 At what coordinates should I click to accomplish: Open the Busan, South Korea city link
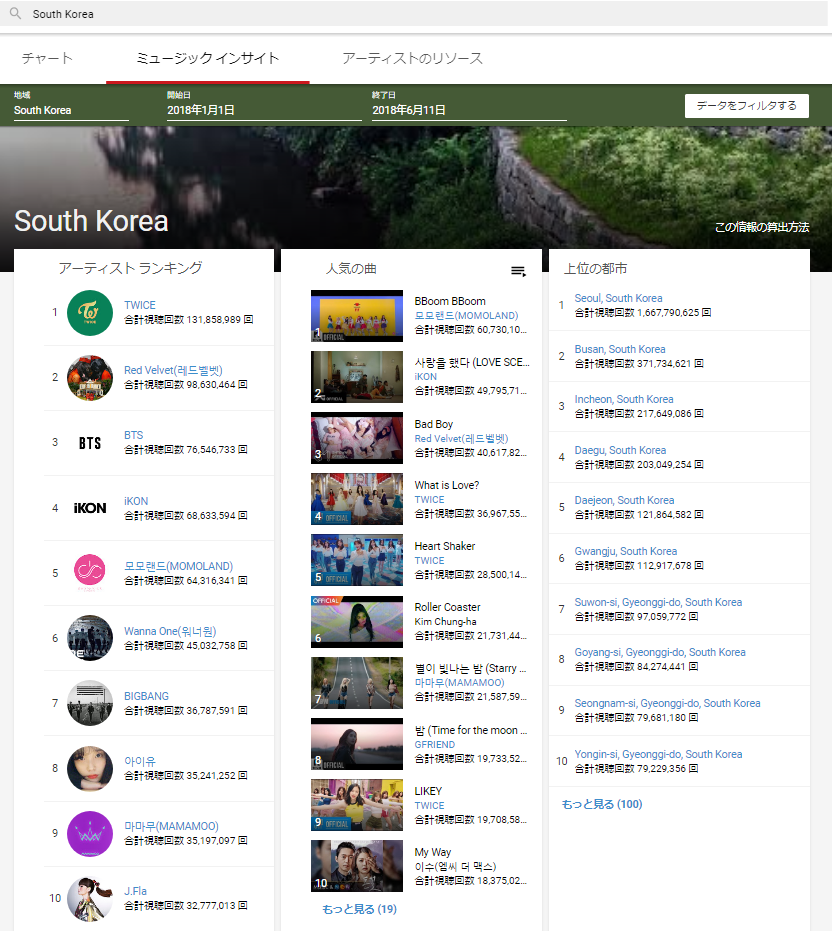(x=620, y=349)
